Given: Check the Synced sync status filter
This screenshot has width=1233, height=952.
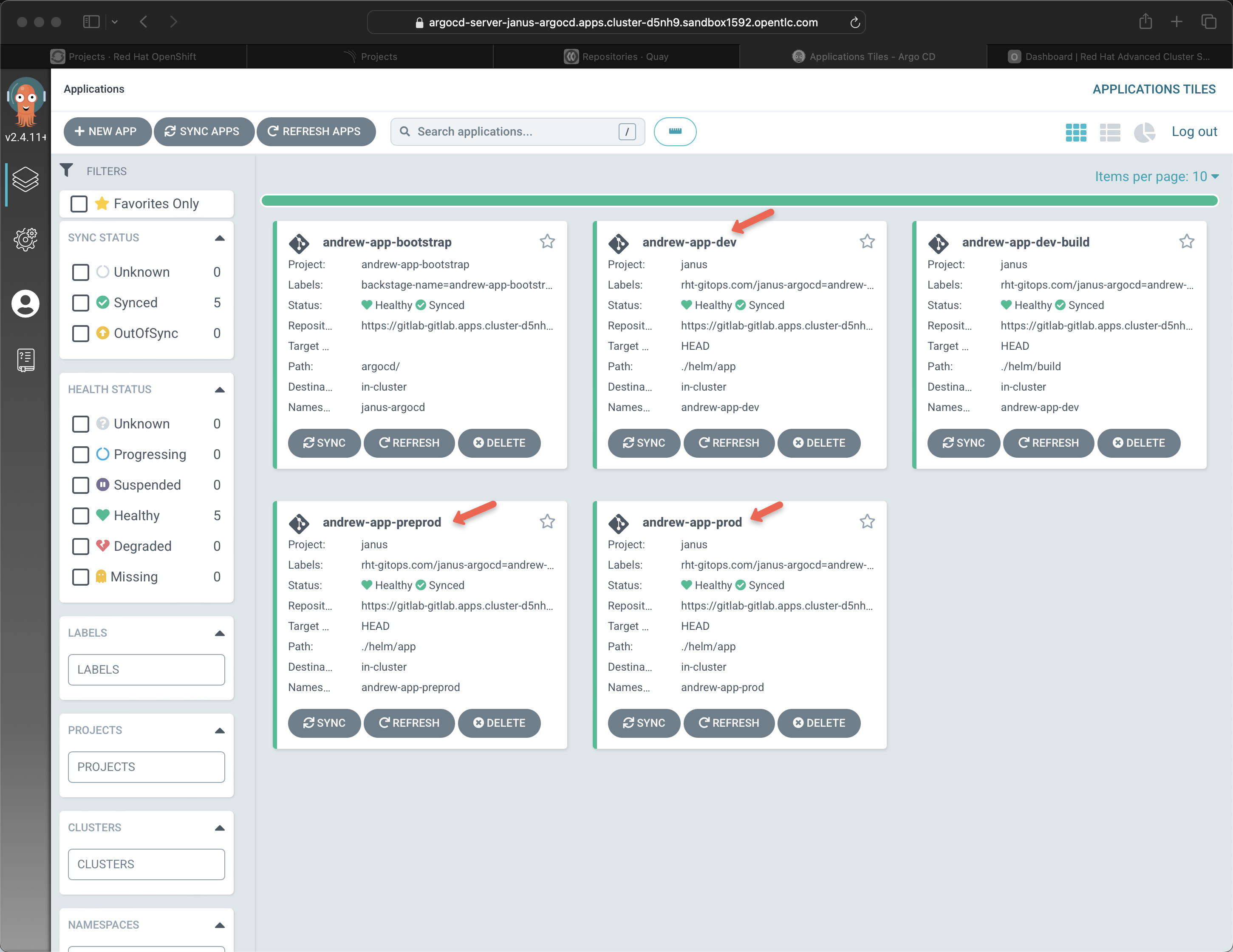Looking at the screenshot, I should [81, 303].
